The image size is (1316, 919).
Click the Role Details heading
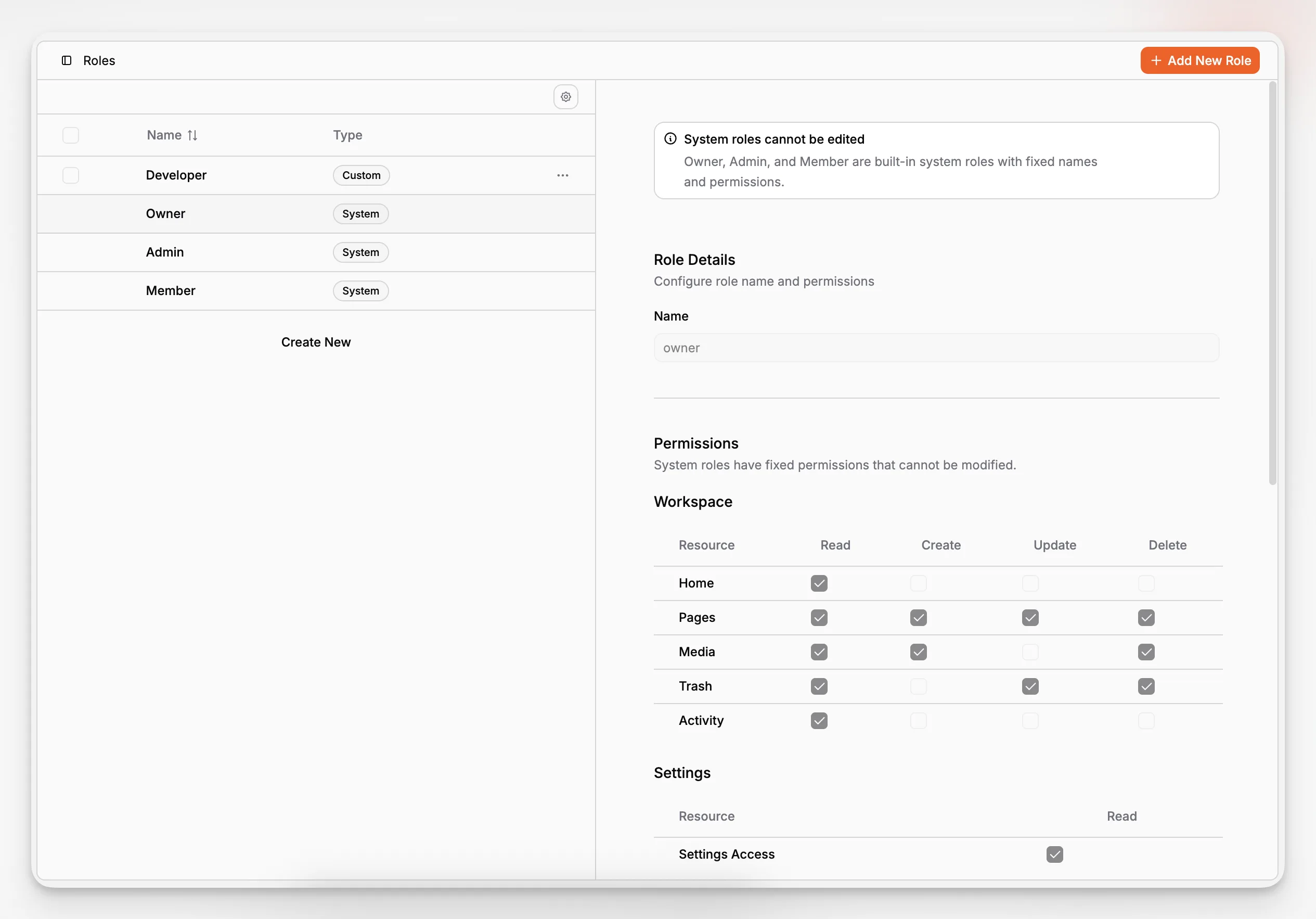coord(694,260)
